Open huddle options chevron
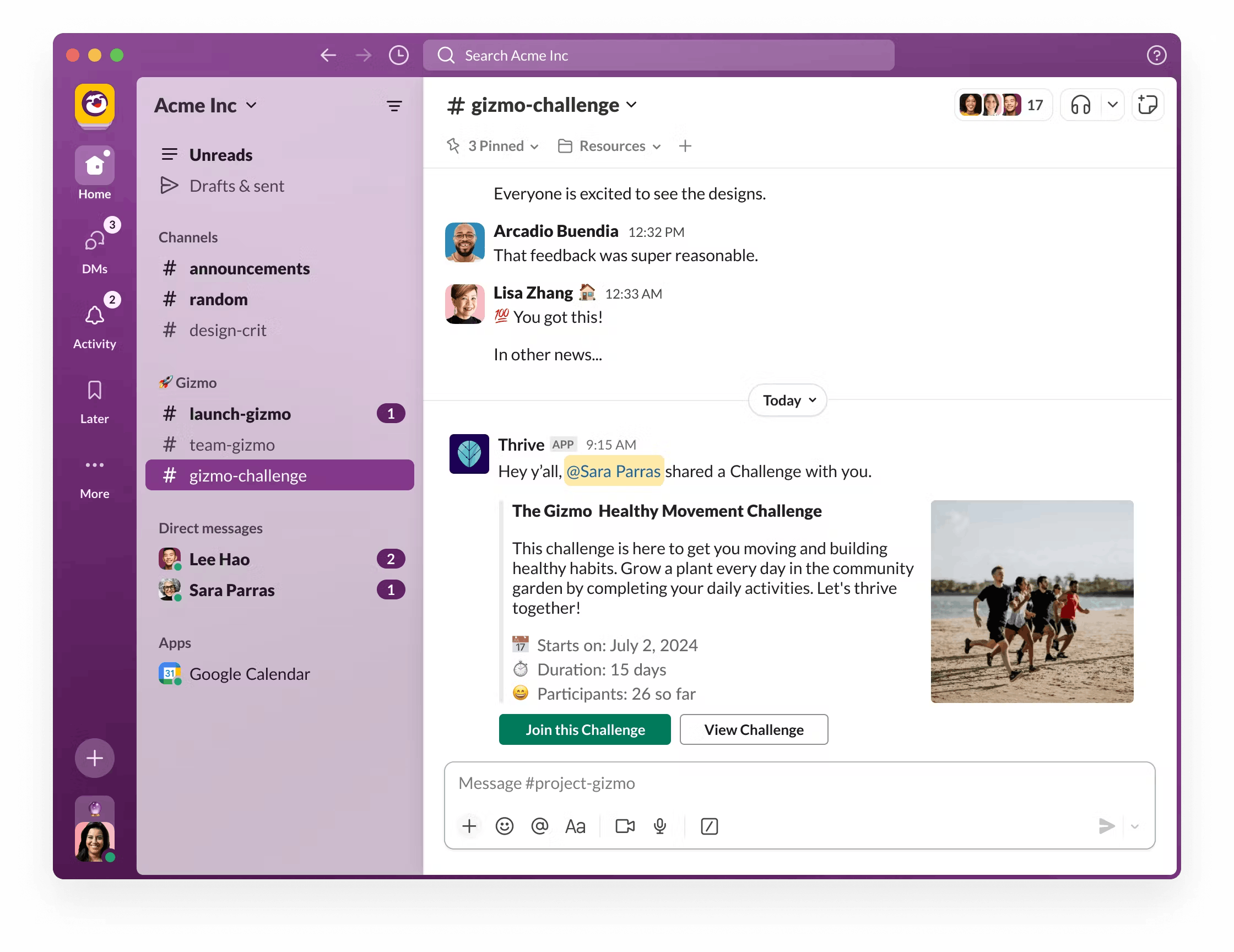 point(1113,105)
